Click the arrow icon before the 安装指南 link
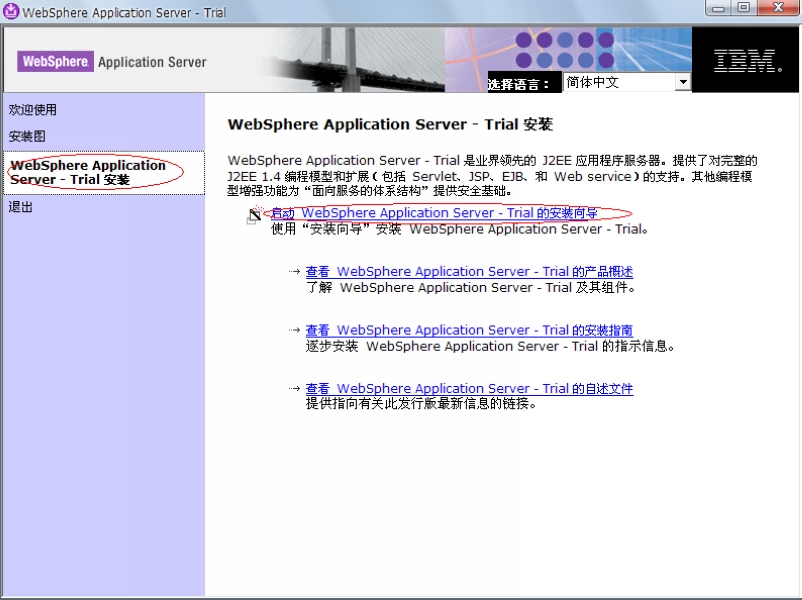This screenshot has width=802, height=600. click(296, 330)
